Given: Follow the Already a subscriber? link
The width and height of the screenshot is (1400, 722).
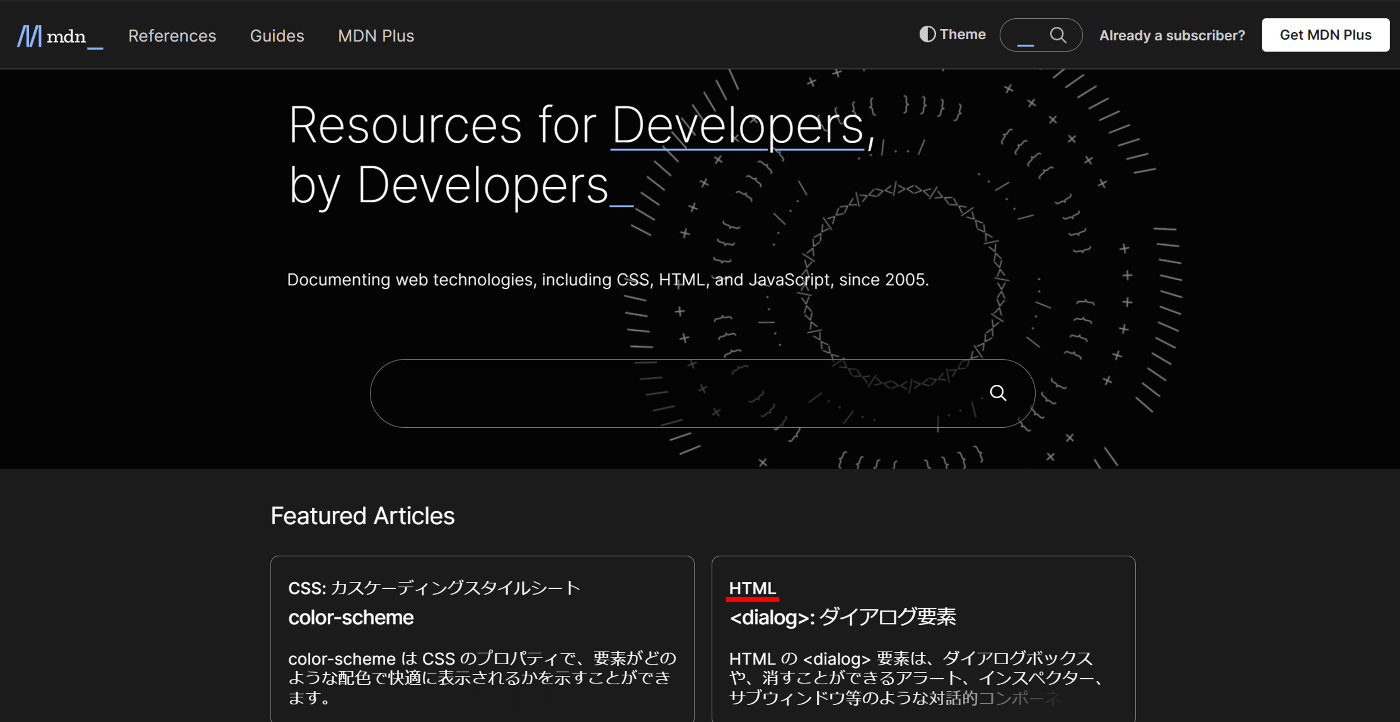Looking at the screenshot, I should coord(1172,35).
